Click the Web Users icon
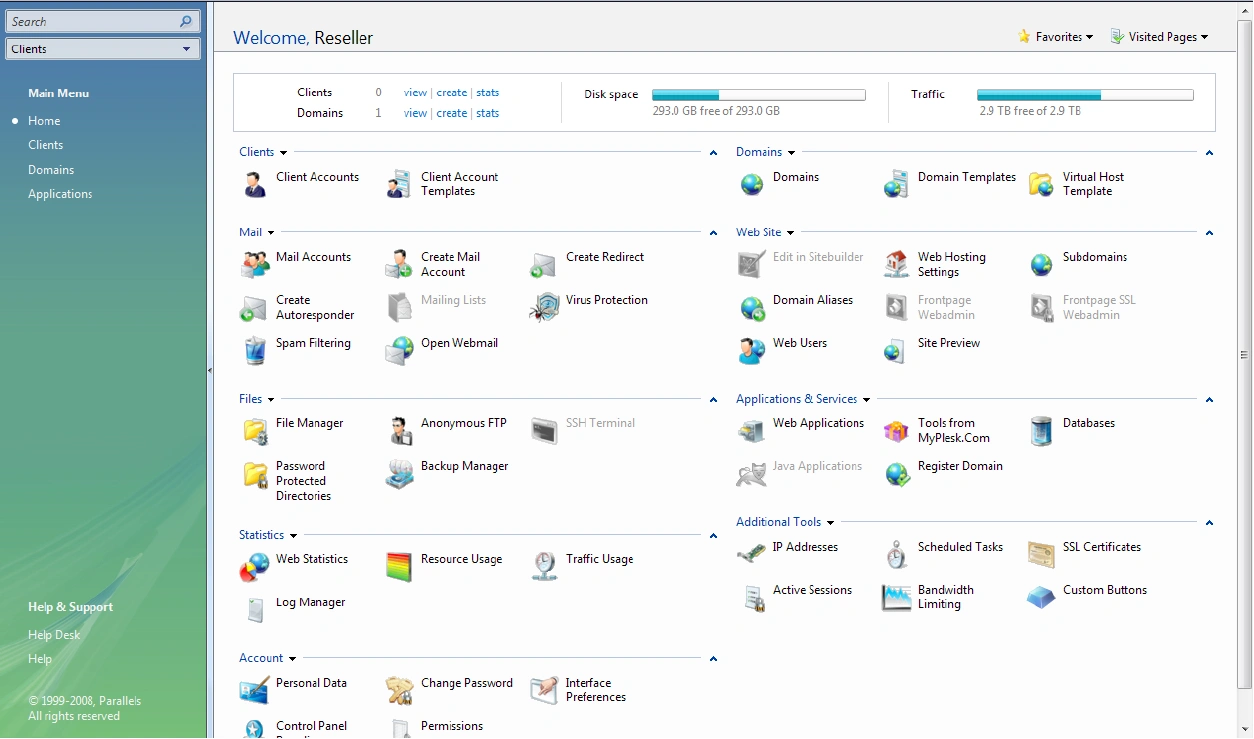Screen dimensions: 1254x739 [752, 350]
